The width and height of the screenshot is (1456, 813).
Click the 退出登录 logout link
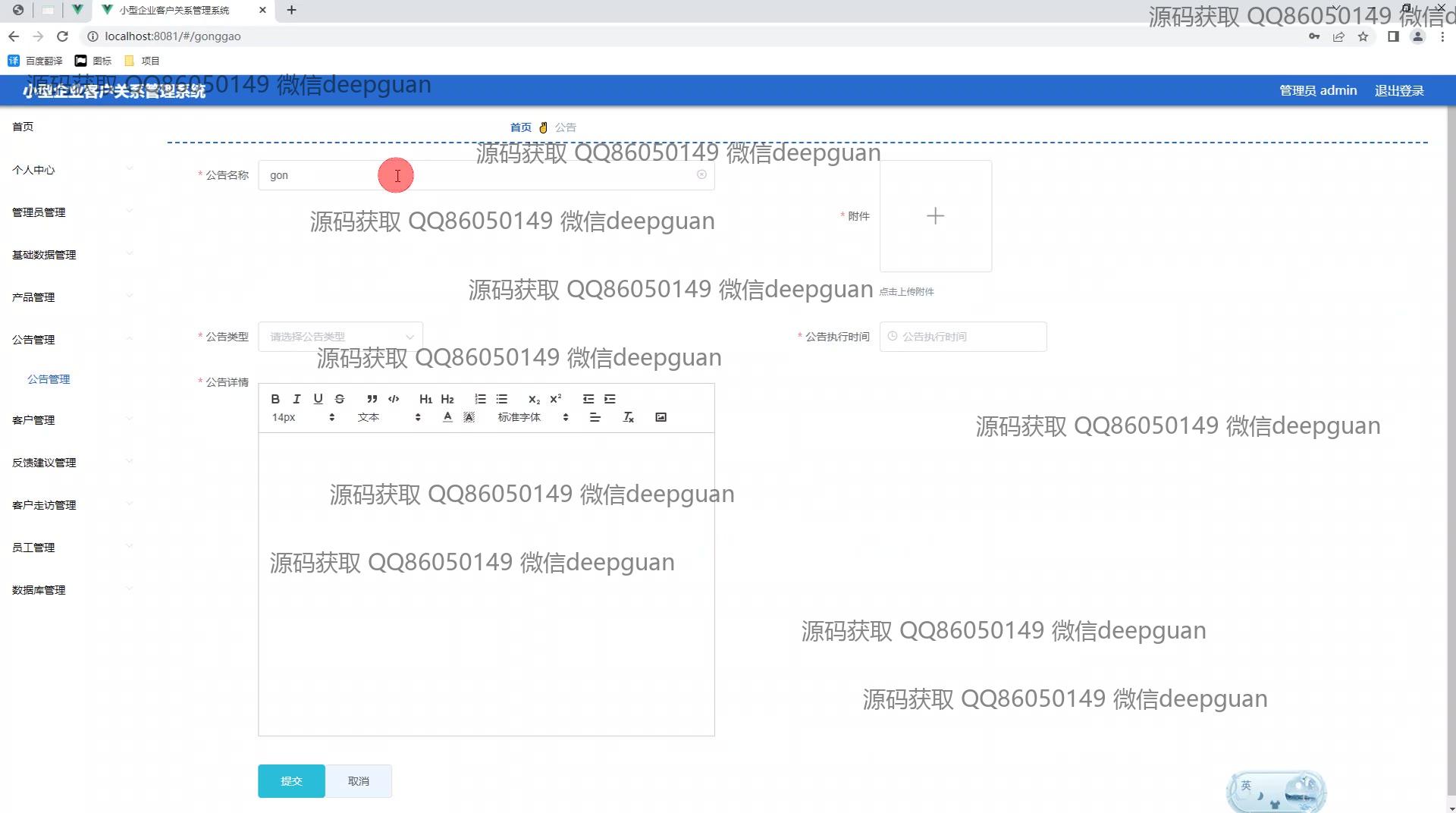coord(1399,91)
